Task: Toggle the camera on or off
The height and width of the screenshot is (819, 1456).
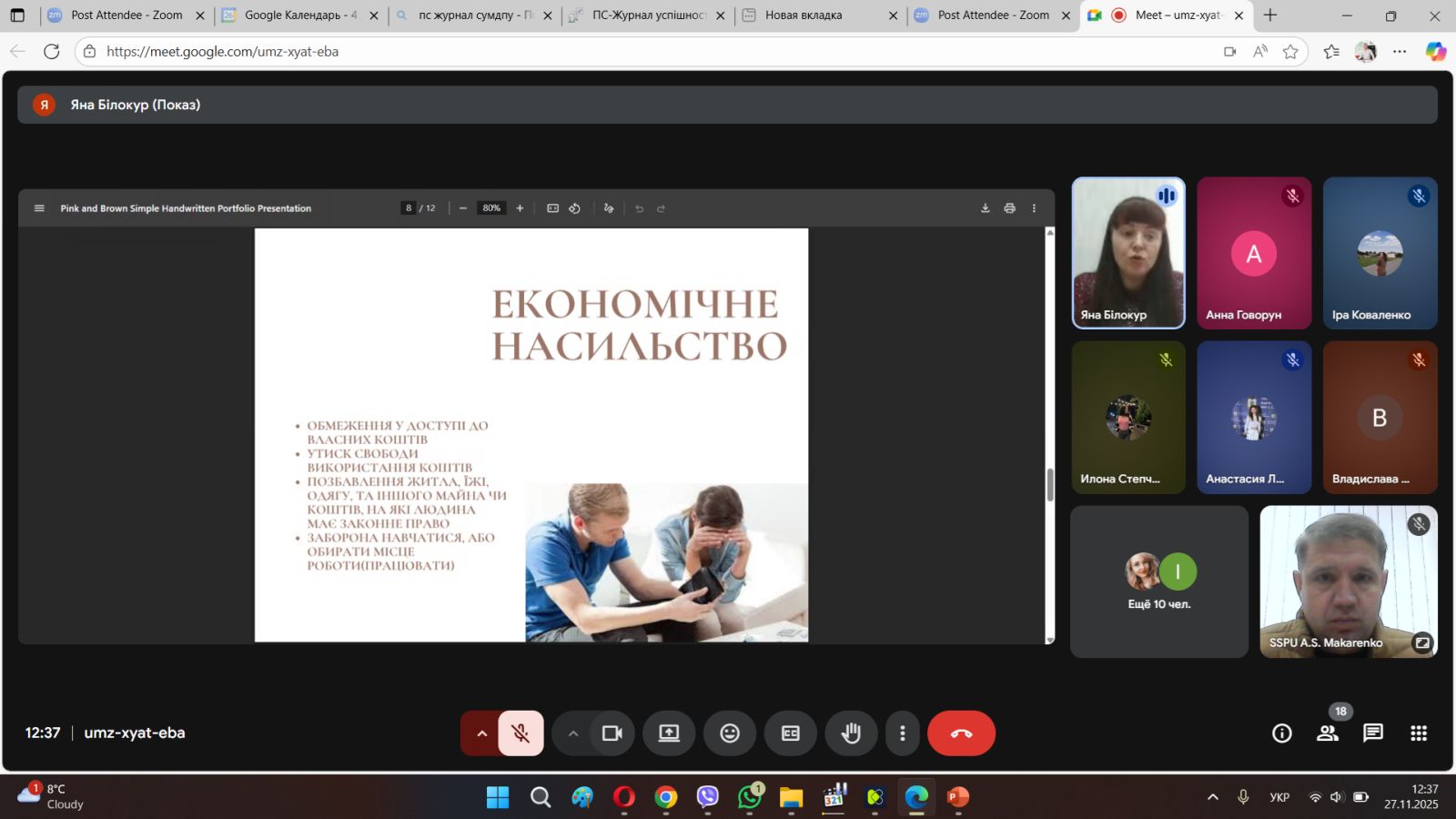Action: coord(612,733)
